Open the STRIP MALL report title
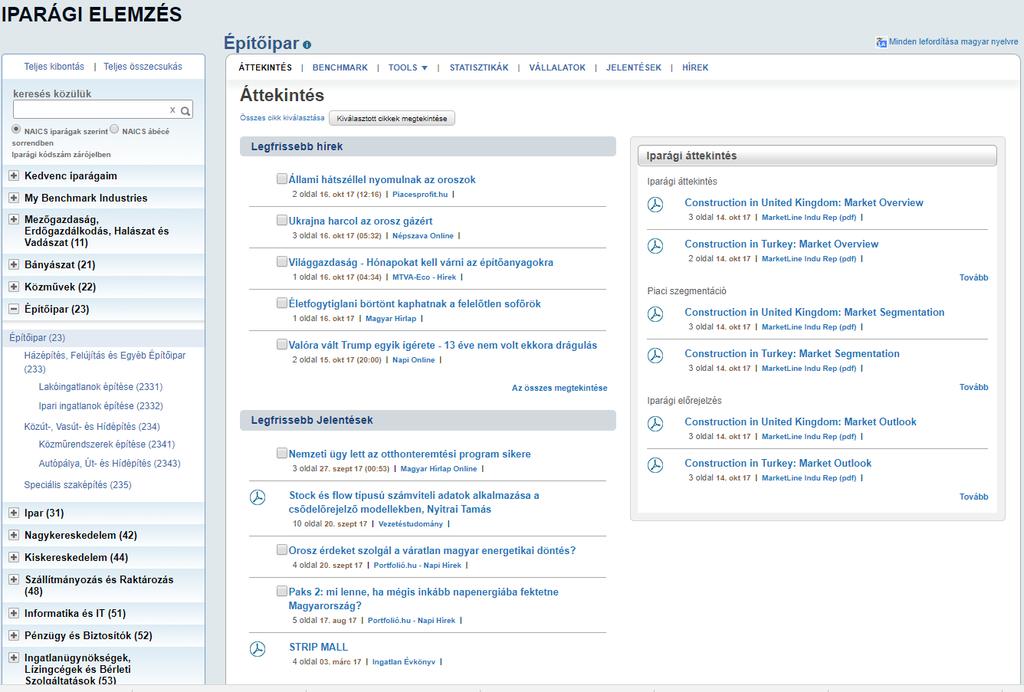 click(x=318, y=647)
